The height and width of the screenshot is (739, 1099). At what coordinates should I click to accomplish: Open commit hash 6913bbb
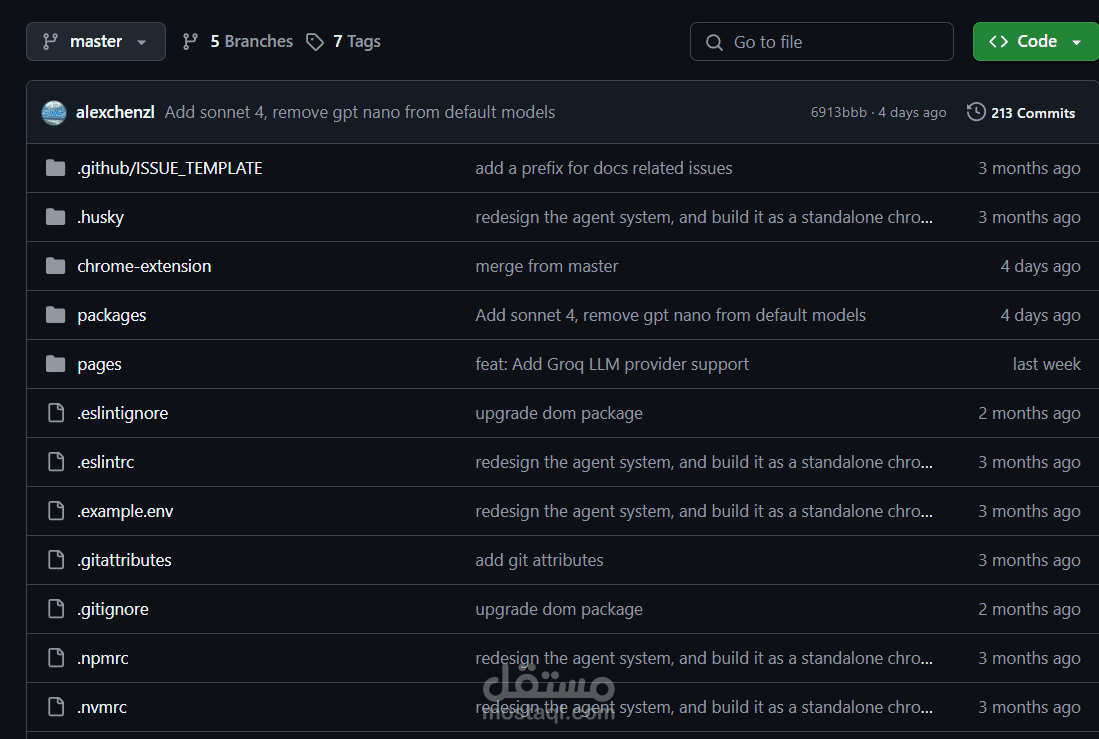pyautogui.click(x=838, y=112)
